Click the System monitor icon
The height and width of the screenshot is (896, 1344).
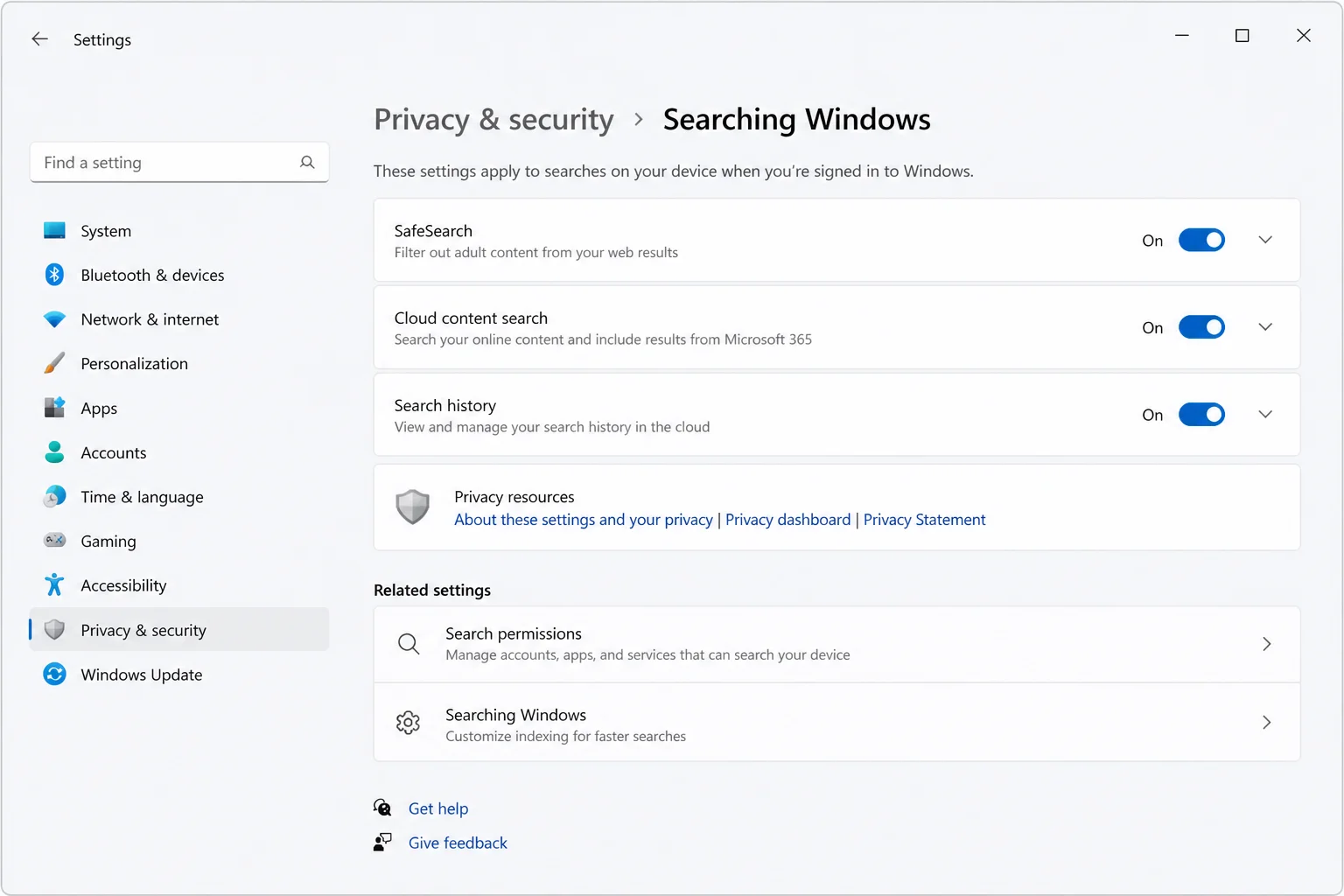click(x=54, y=231)
